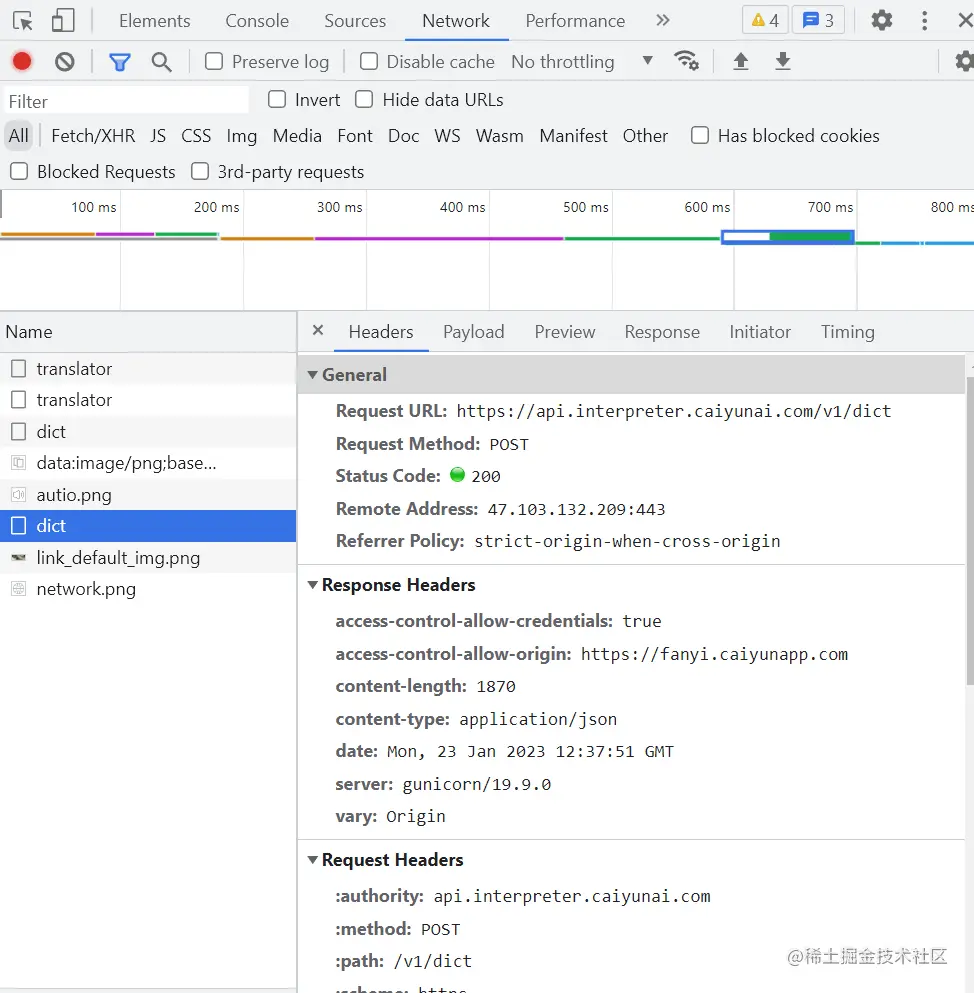Collapse the Request Headers section

coord(312,859)
